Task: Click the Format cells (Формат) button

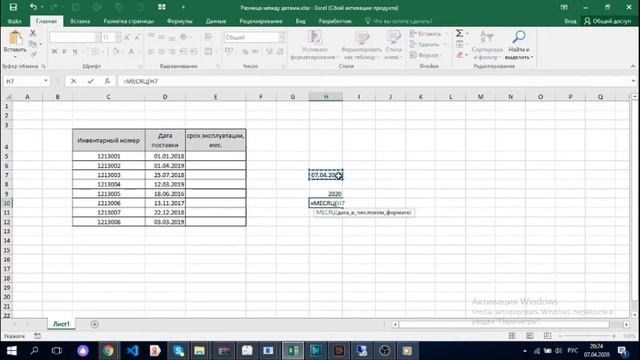Action: pyautogui.click(x=425, y=55)
